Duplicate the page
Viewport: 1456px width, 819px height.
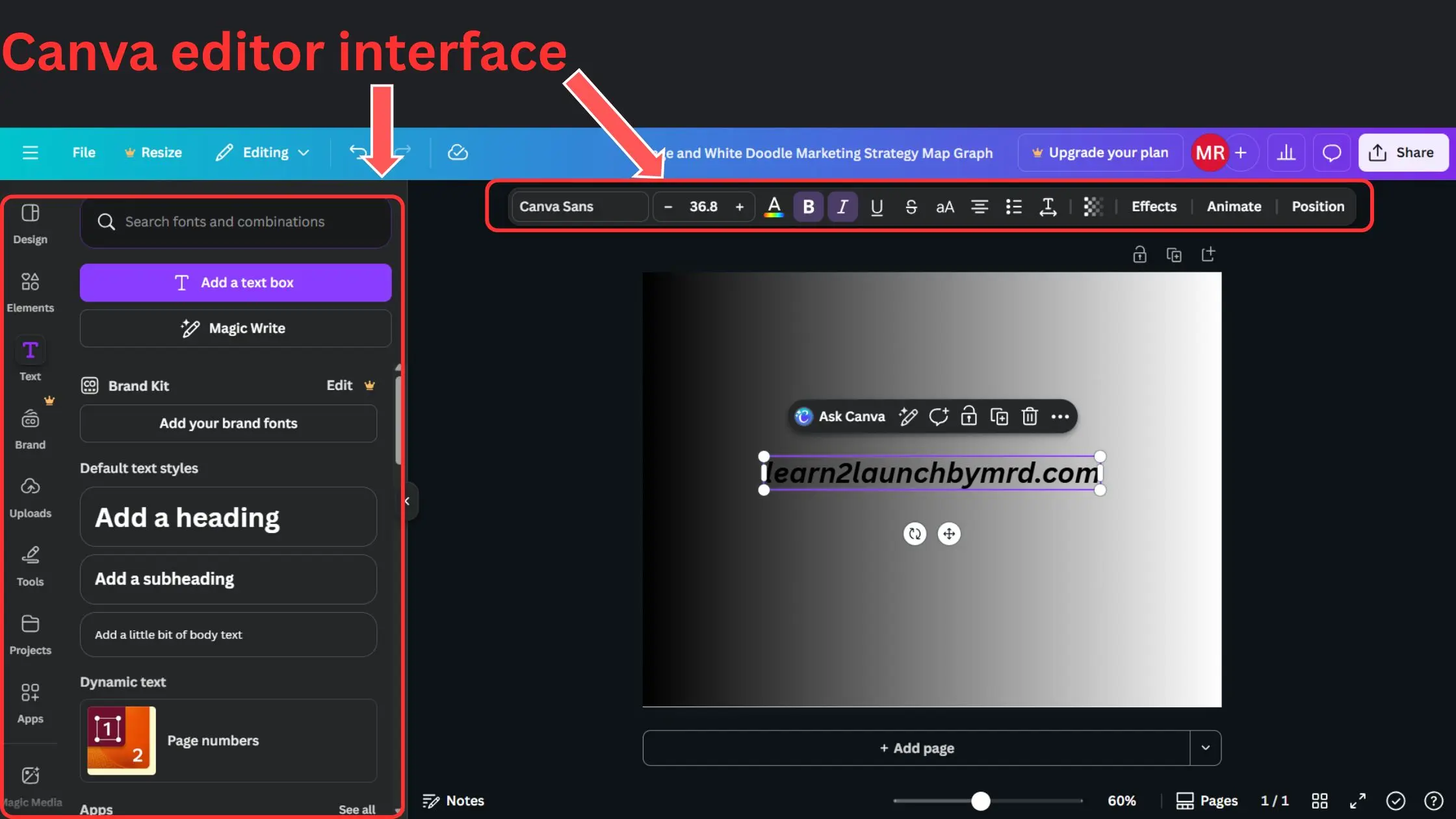[1174, 254]
